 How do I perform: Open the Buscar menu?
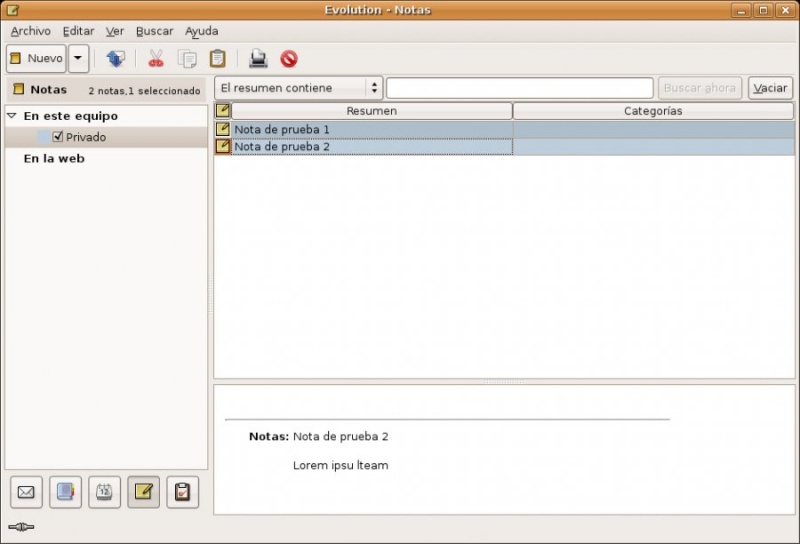[x=154, y=31]
